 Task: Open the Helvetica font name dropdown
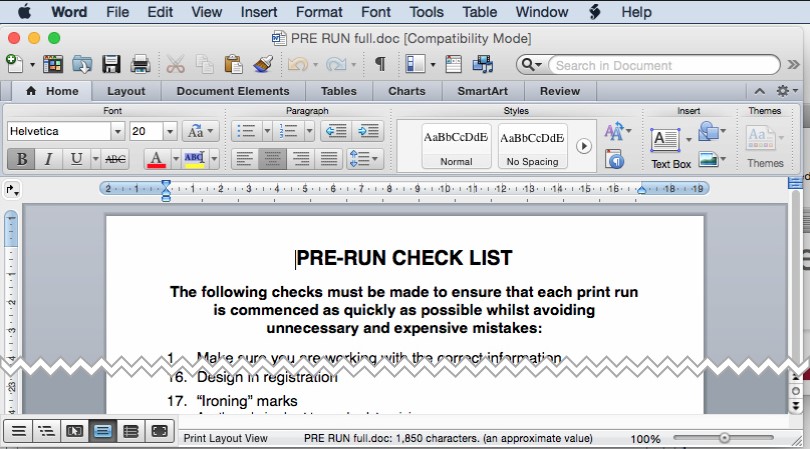pos(117,131)
